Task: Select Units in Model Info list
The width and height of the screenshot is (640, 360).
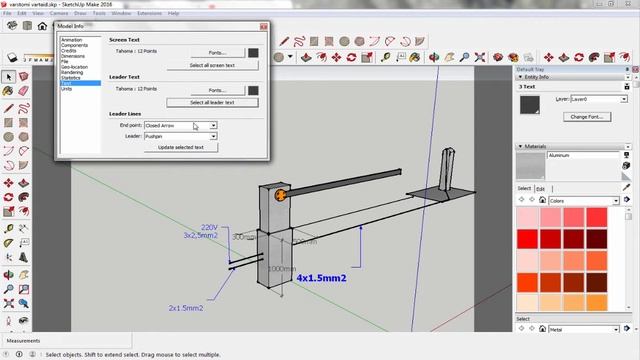Action: [x=67, y=89]
